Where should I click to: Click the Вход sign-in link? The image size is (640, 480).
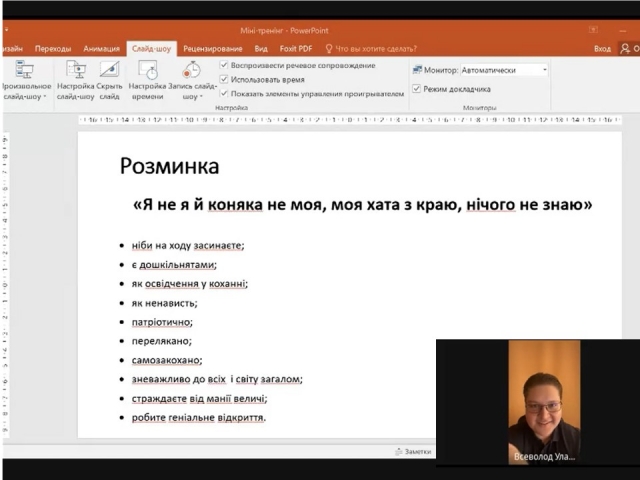click(602, 49)
